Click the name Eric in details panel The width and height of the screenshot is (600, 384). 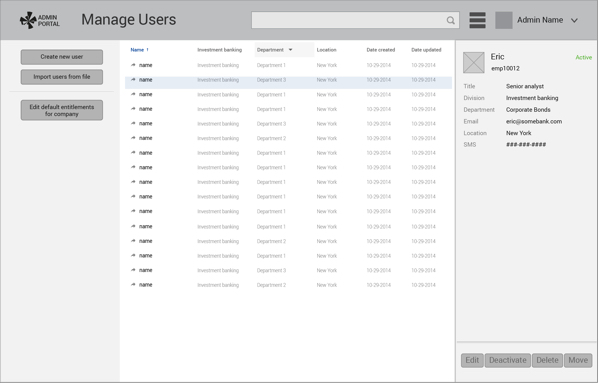(497, 57)
